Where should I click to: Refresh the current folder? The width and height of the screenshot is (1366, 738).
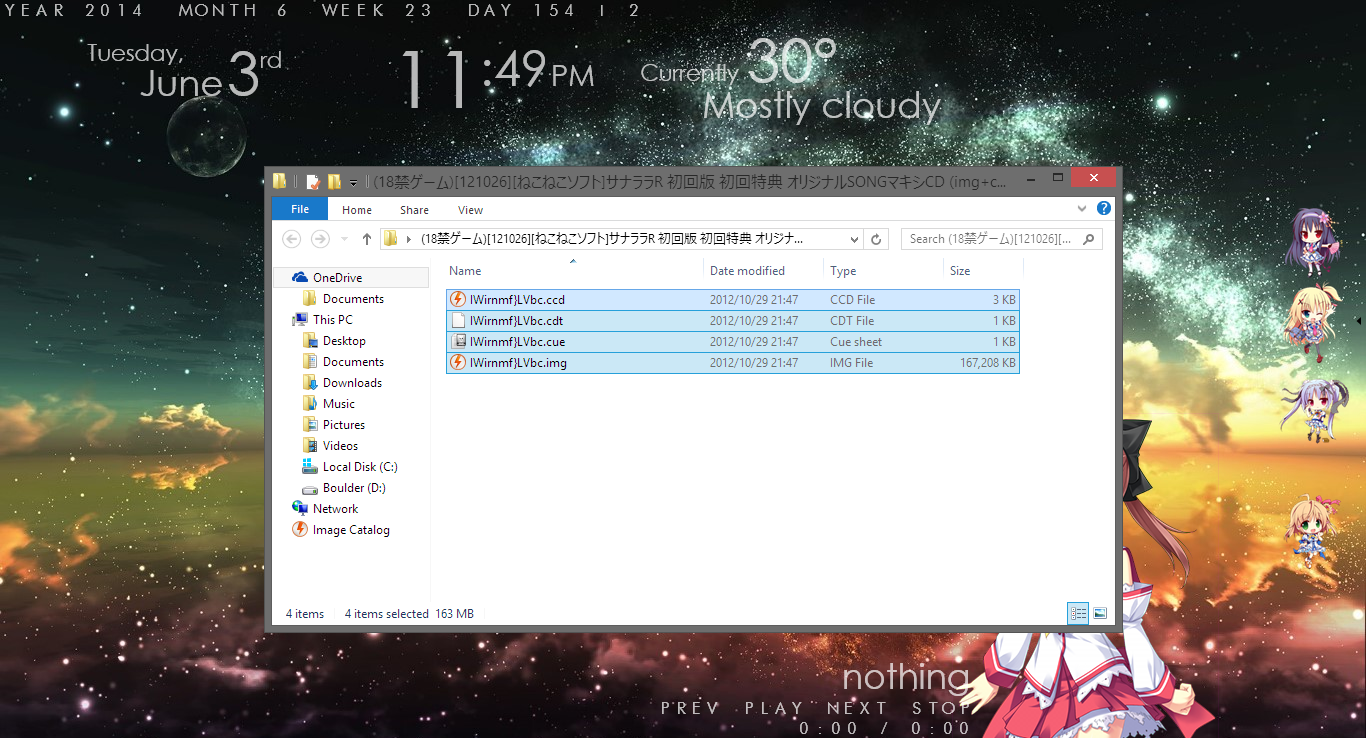click(876, 240)
